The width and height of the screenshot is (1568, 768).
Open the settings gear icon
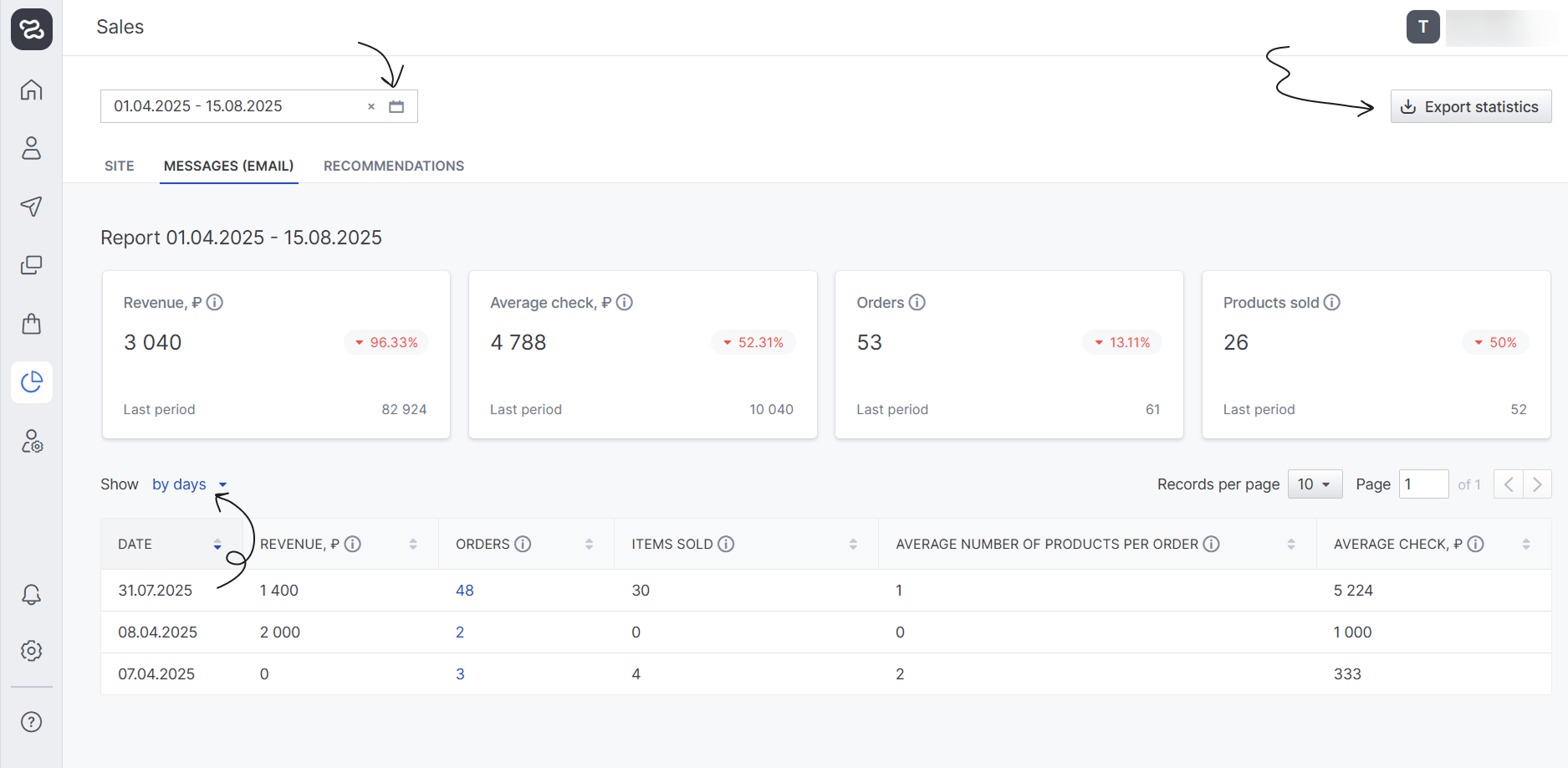point(31,651)
